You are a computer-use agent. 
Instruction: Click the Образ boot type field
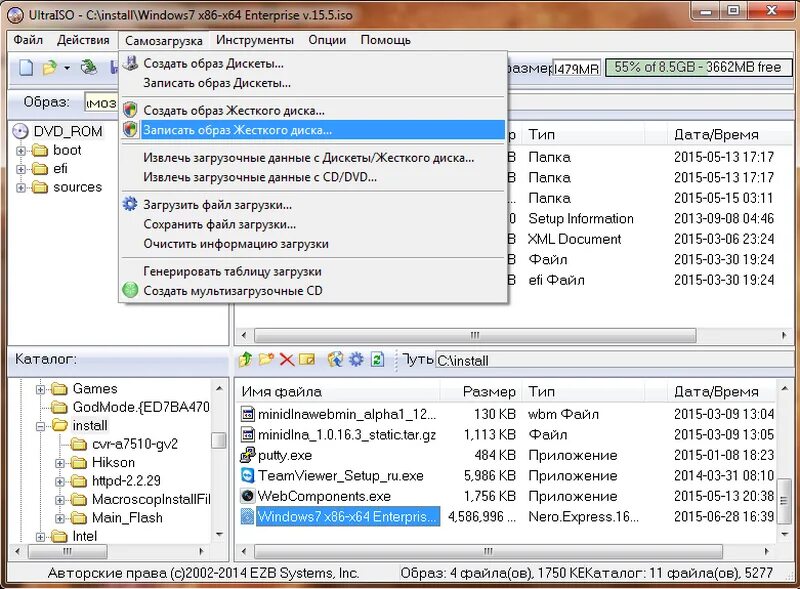click(x=101, y=103)
